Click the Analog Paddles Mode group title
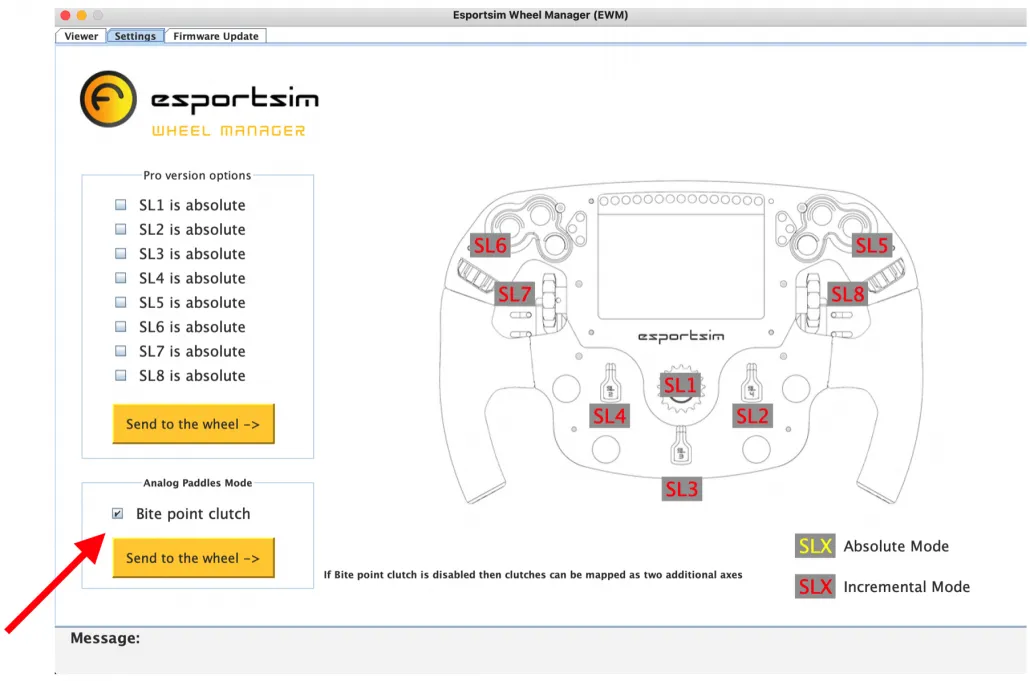Image resolution: width=1030 pixels, height=681 pixels. [x=198, y=483]
